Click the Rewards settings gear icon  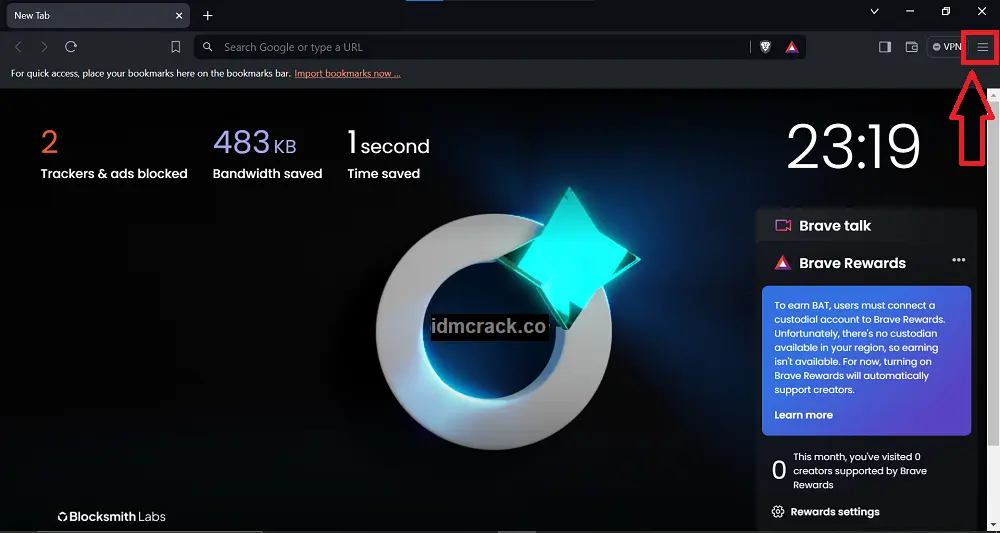click(x=777, y=512)
